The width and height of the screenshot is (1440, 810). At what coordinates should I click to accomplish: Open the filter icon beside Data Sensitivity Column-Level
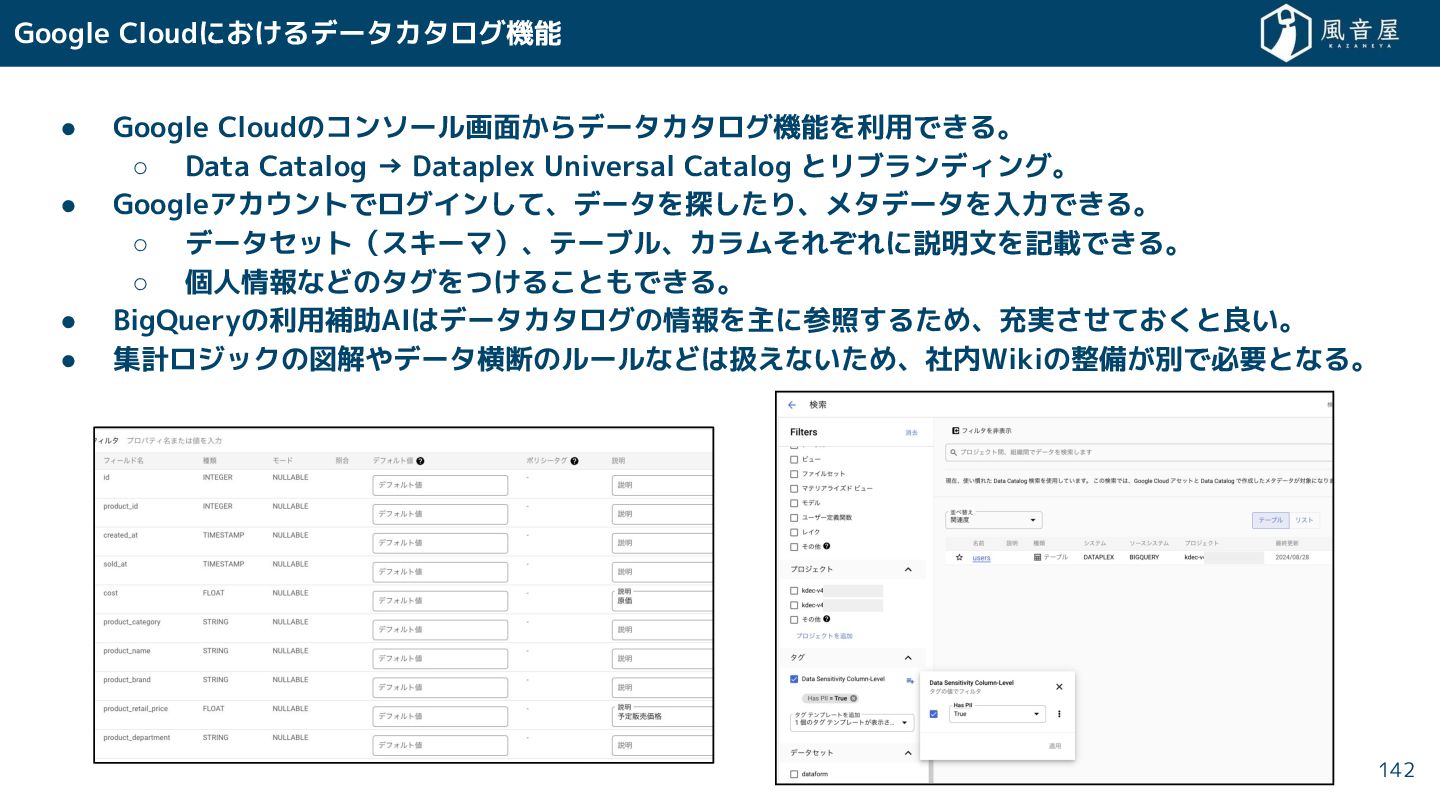910,680
